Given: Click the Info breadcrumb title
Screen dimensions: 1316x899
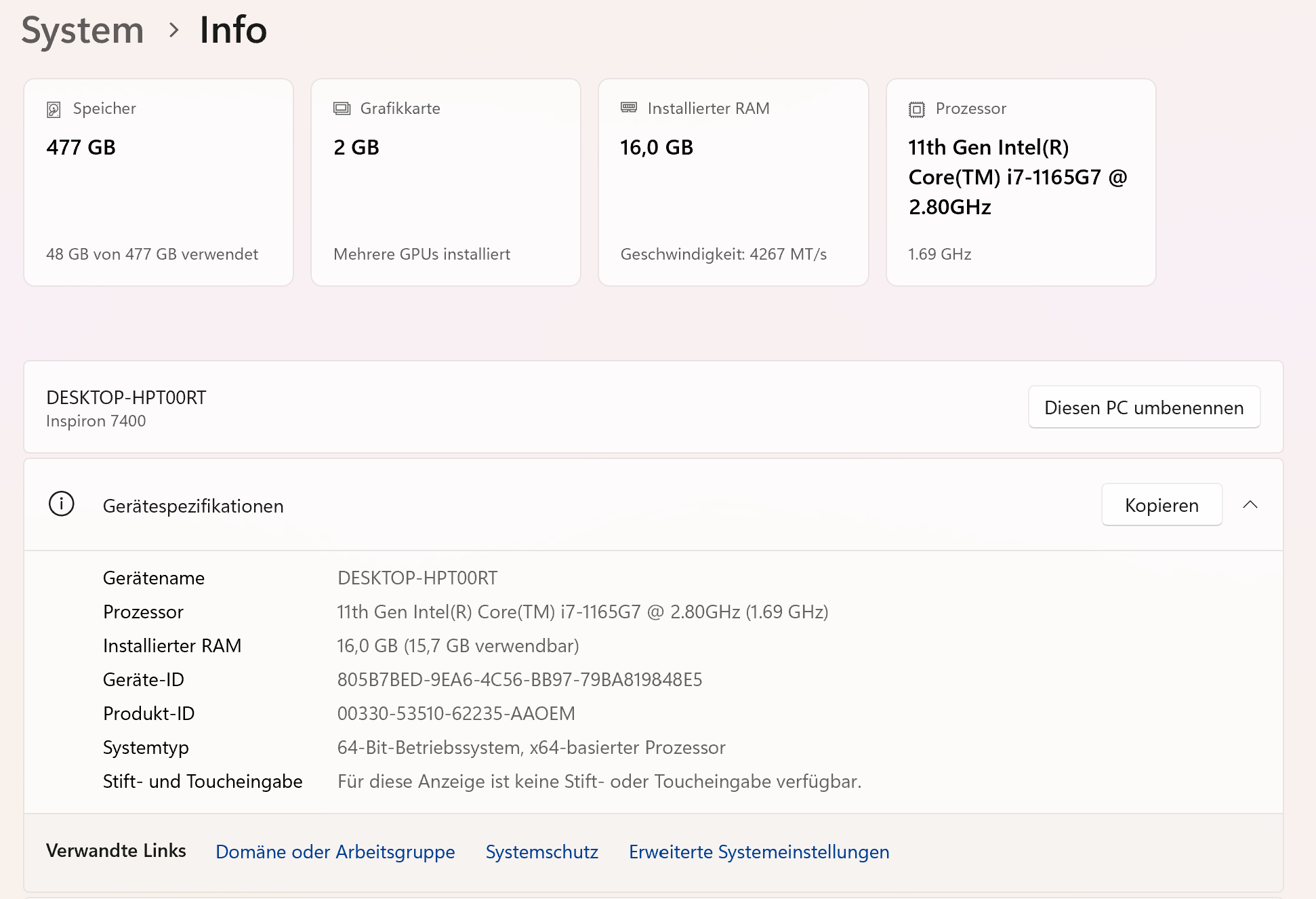Looking at the screenshot, I should click(x=233, y=31).
